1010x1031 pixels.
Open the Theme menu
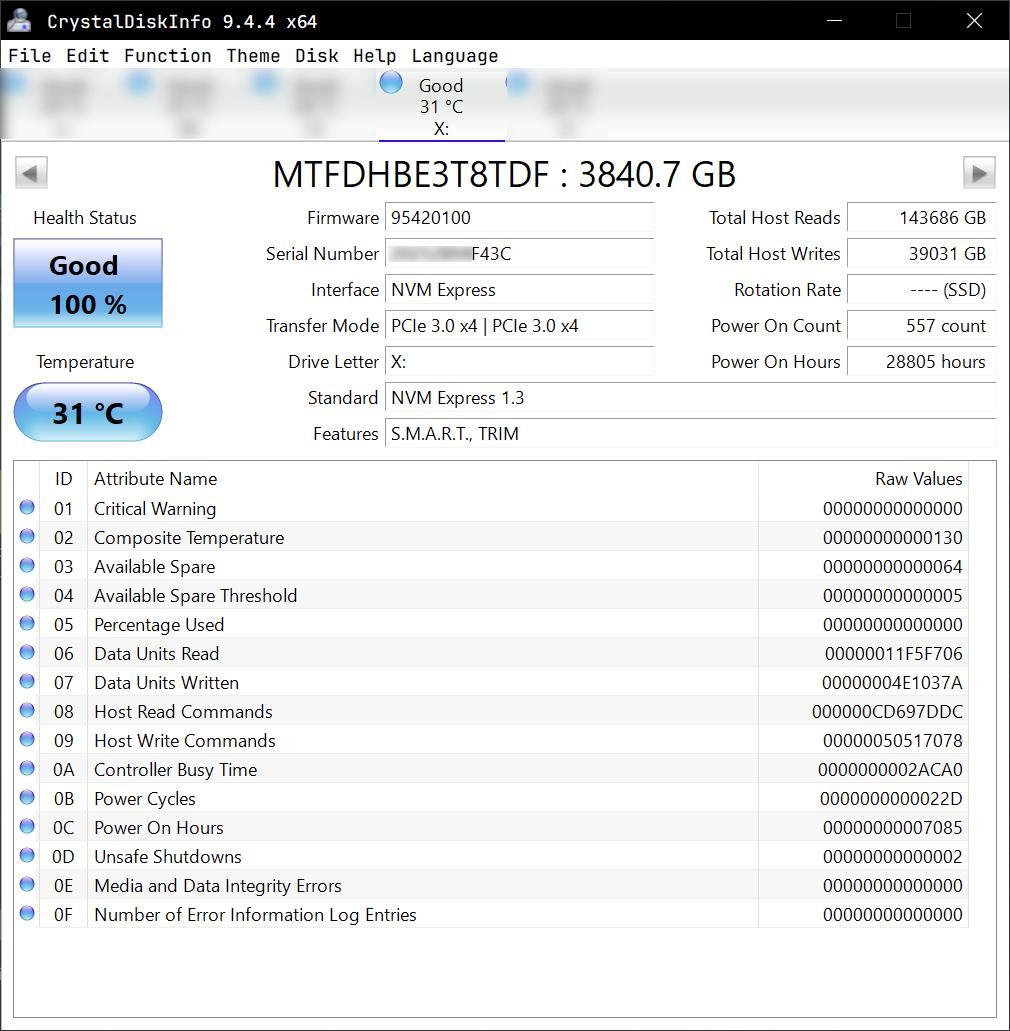252,56
